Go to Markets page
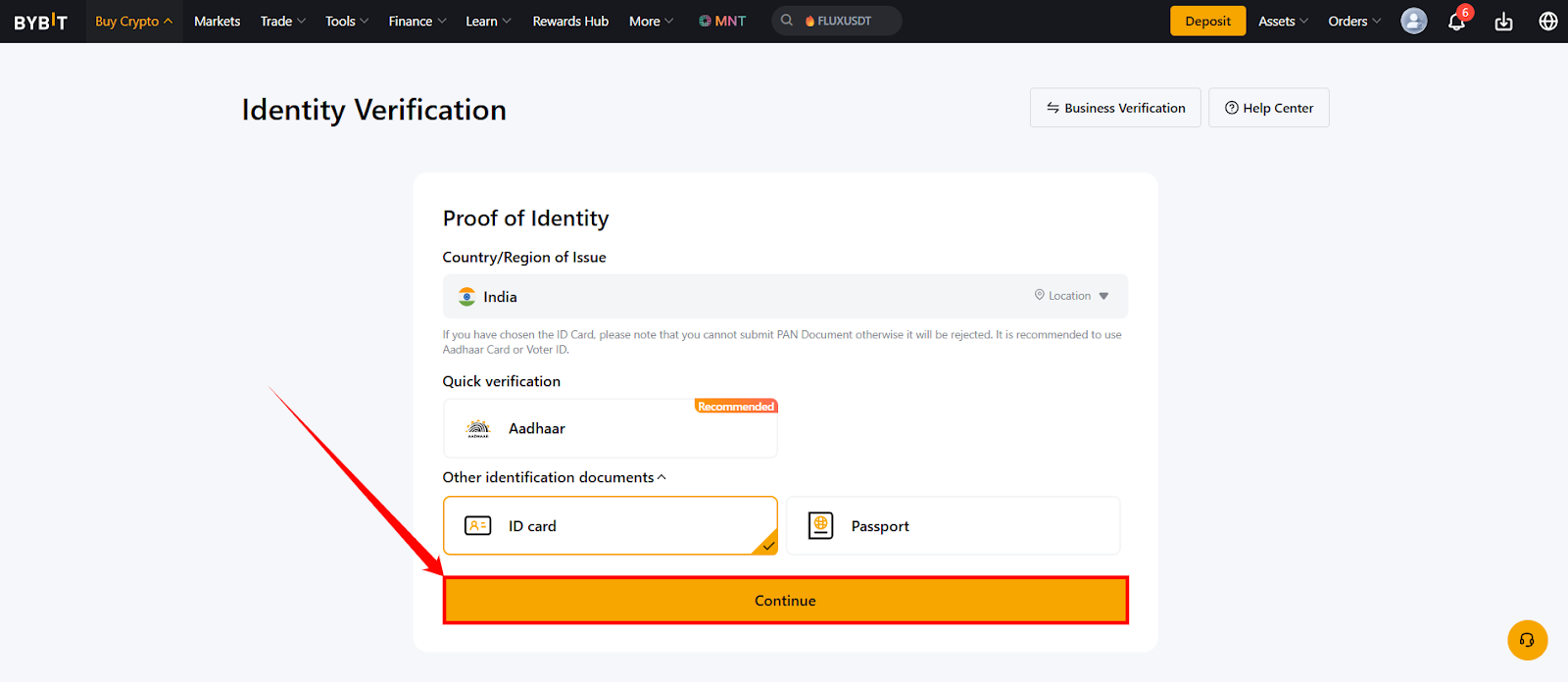Screen dimensions: 1568x682 pyautogui.click(x=217, y=22)
